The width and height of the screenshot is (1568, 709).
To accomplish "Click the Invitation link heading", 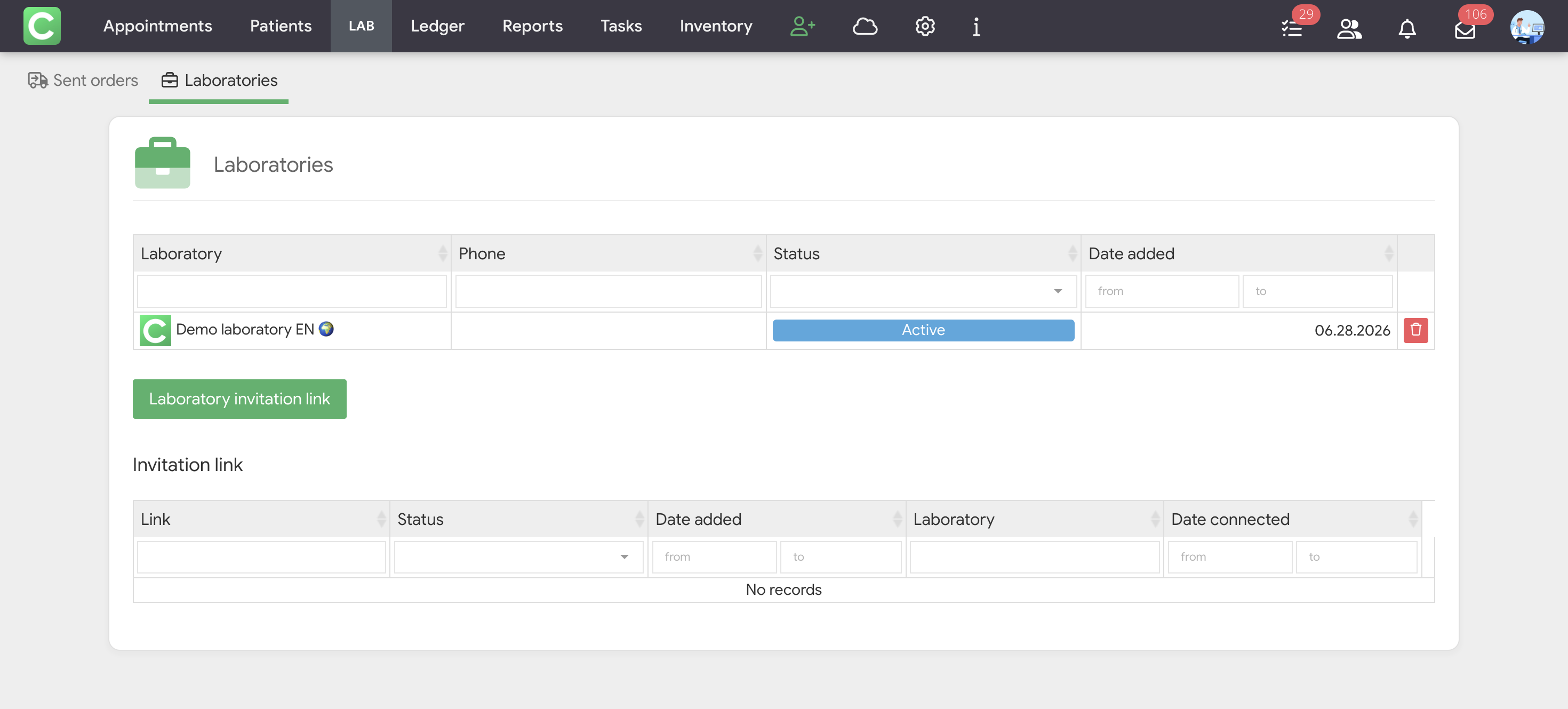I will (x=188, y=465).
